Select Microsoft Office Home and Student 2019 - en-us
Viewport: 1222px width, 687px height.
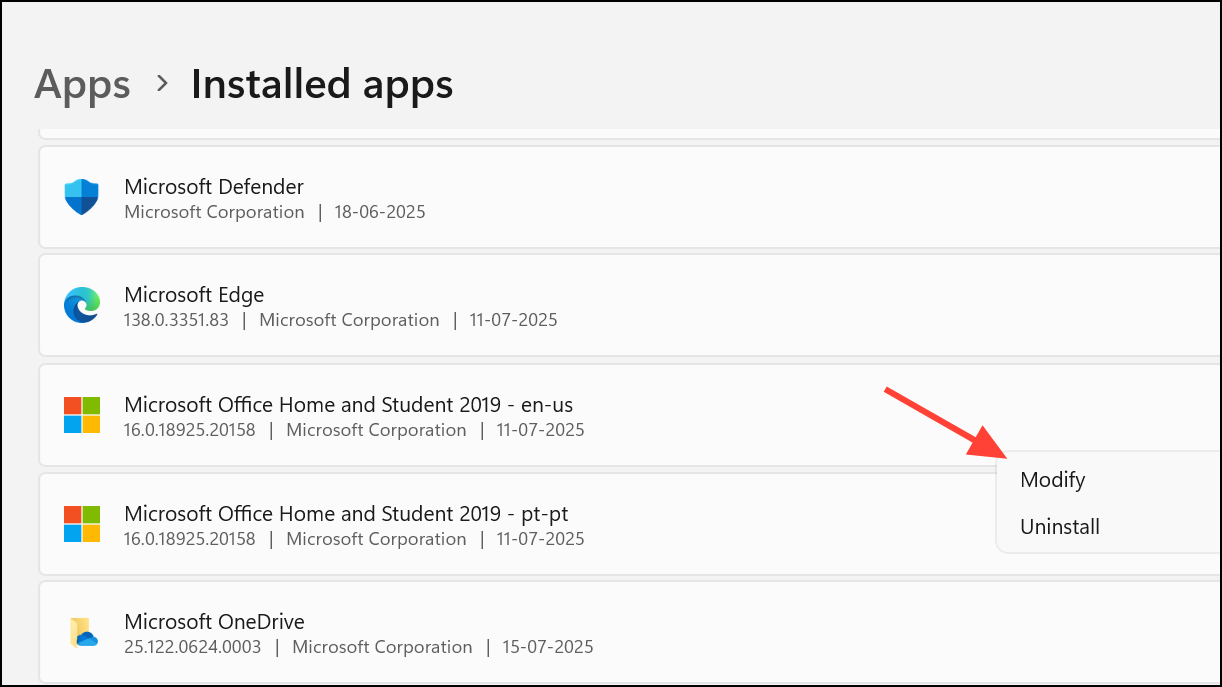click(x=348, y=404)
